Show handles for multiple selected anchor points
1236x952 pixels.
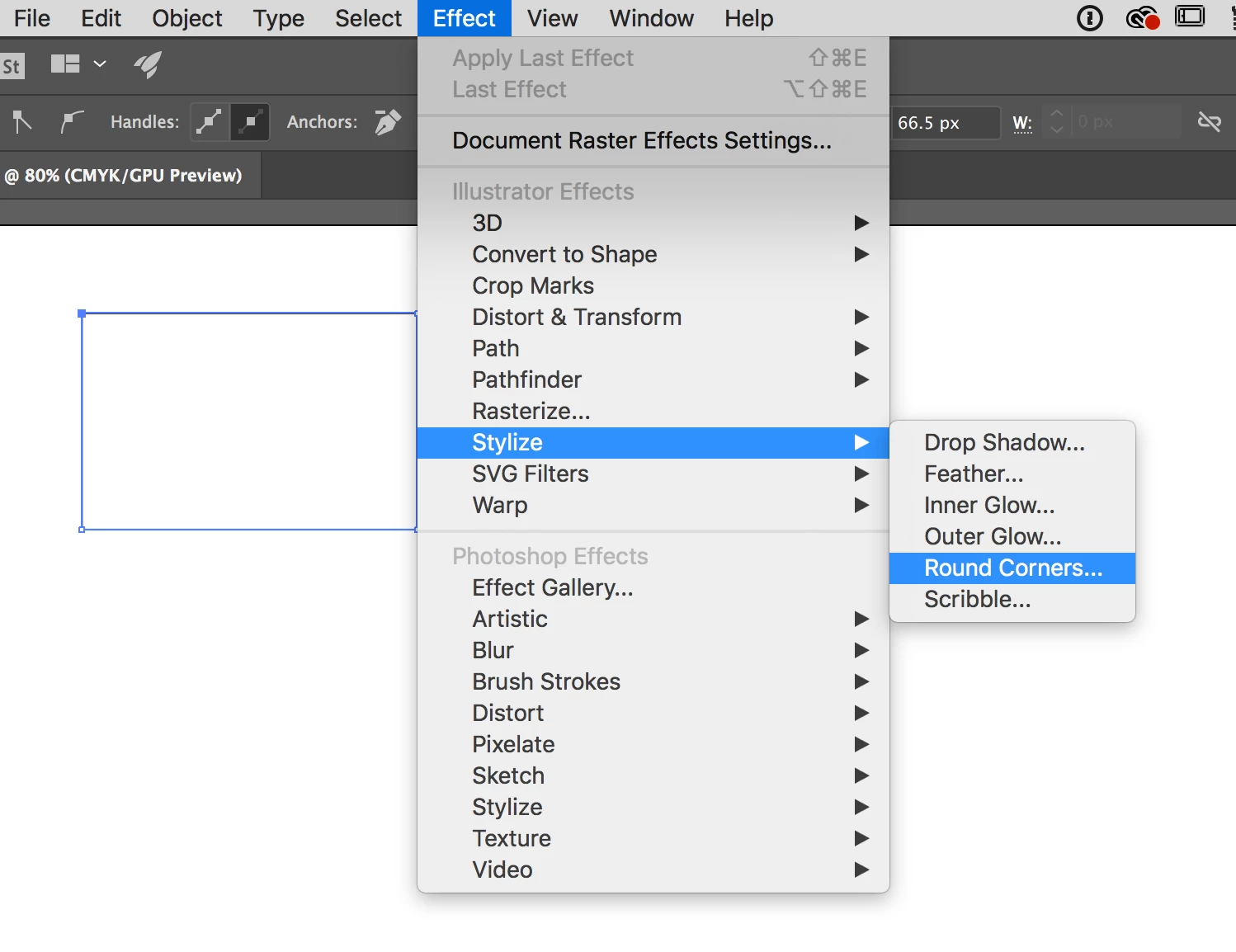tap(210, 122)
